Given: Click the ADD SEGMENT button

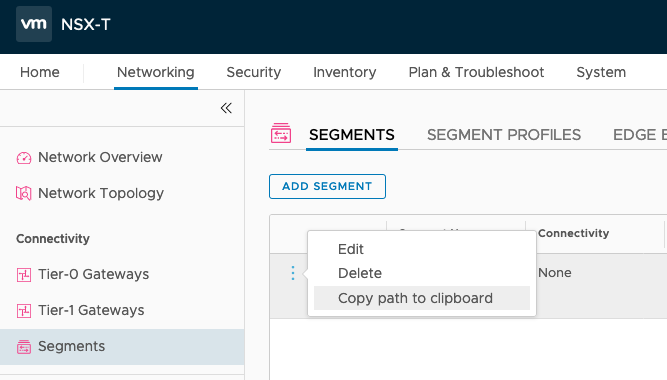Looking at the screenshot, I should click(327, 186).
